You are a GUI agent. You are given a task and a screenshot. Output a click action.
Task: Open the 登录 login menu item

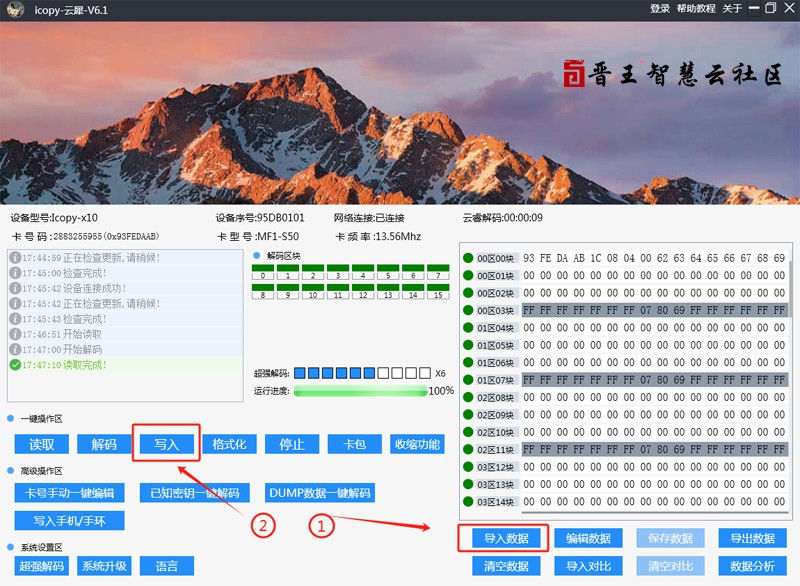point(660,9)
